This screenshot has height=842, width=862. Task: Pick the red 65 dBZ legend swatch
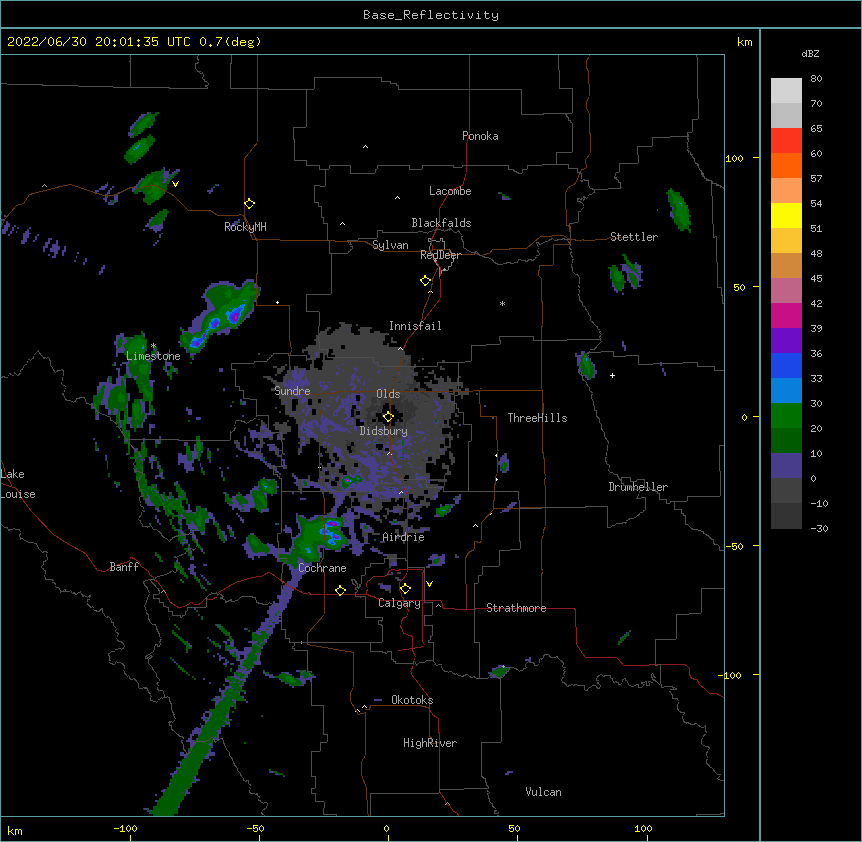tap(786, 141)
